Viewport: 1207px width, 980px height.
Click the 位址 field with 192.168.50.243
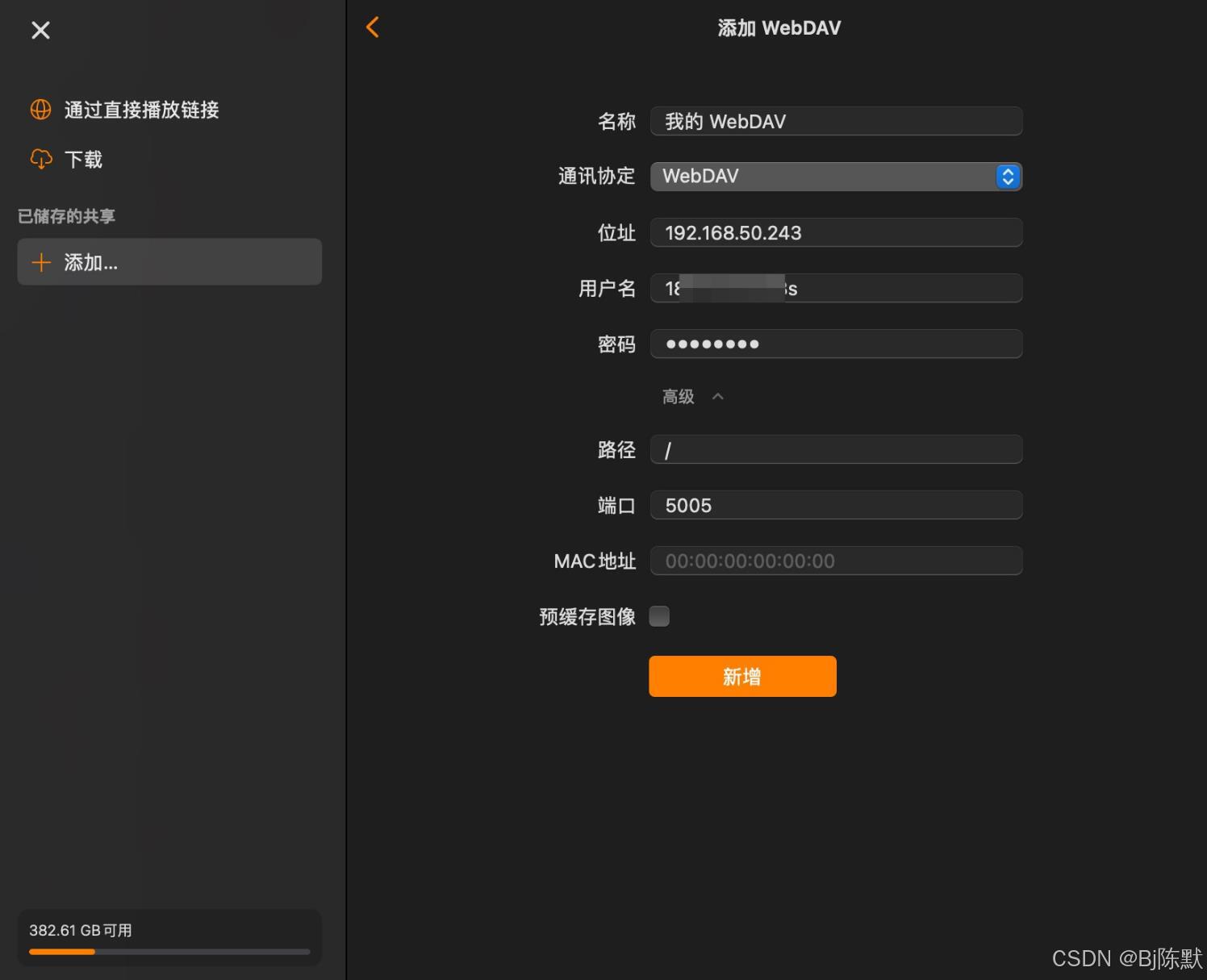pos(837,232)
